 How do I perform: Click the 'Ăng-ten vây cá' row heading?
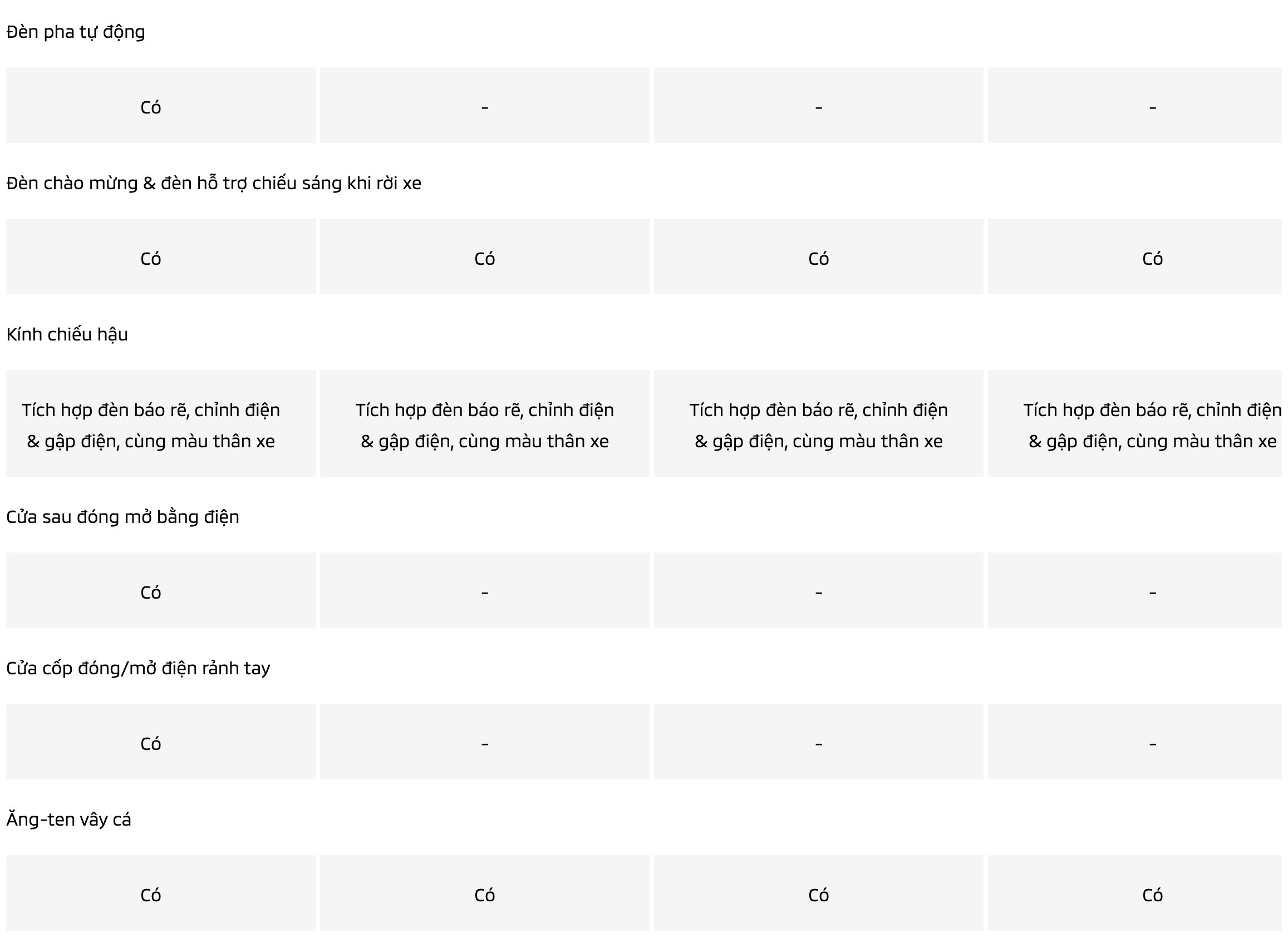coord(68,819)
